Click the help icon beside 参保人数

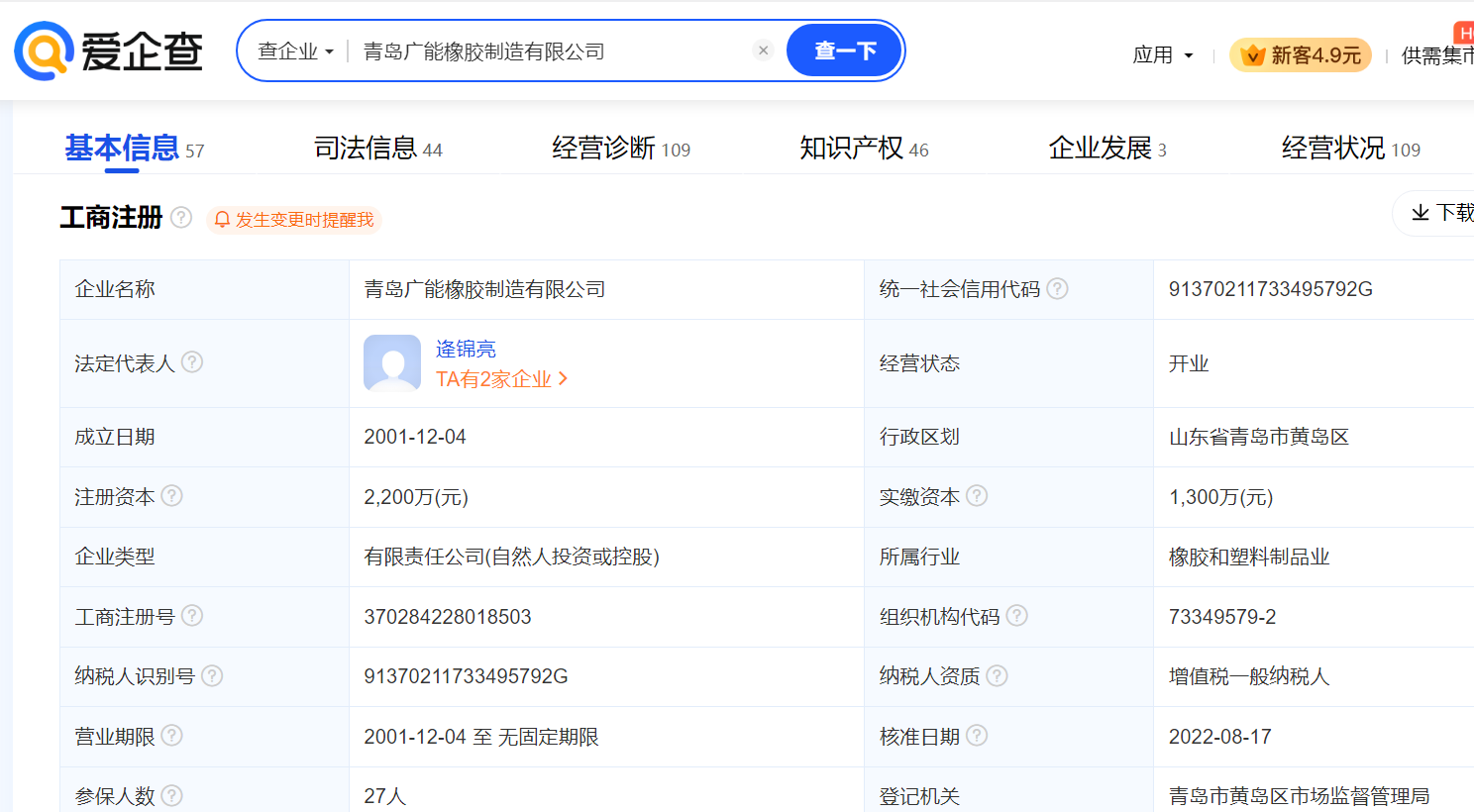click(172, 795)
